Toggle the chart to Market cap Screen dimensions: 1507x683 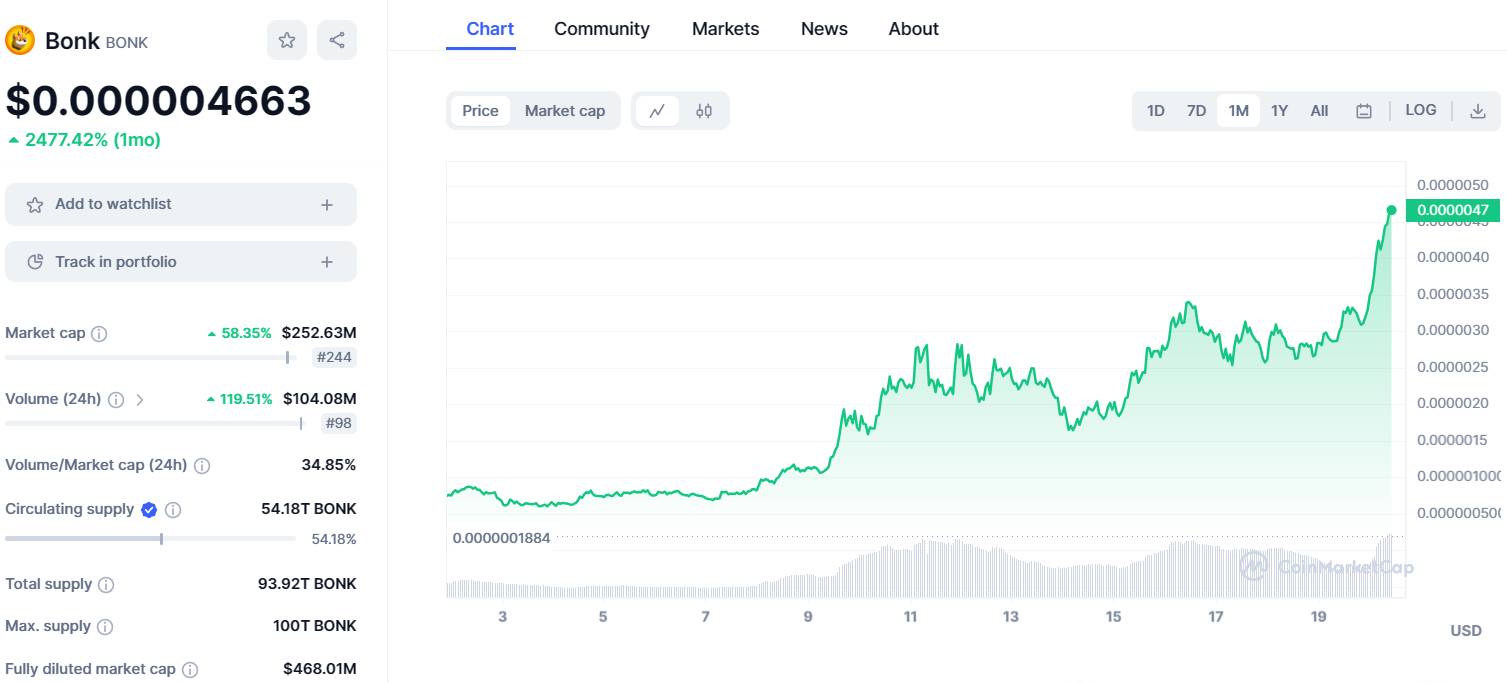click(565, 111)
